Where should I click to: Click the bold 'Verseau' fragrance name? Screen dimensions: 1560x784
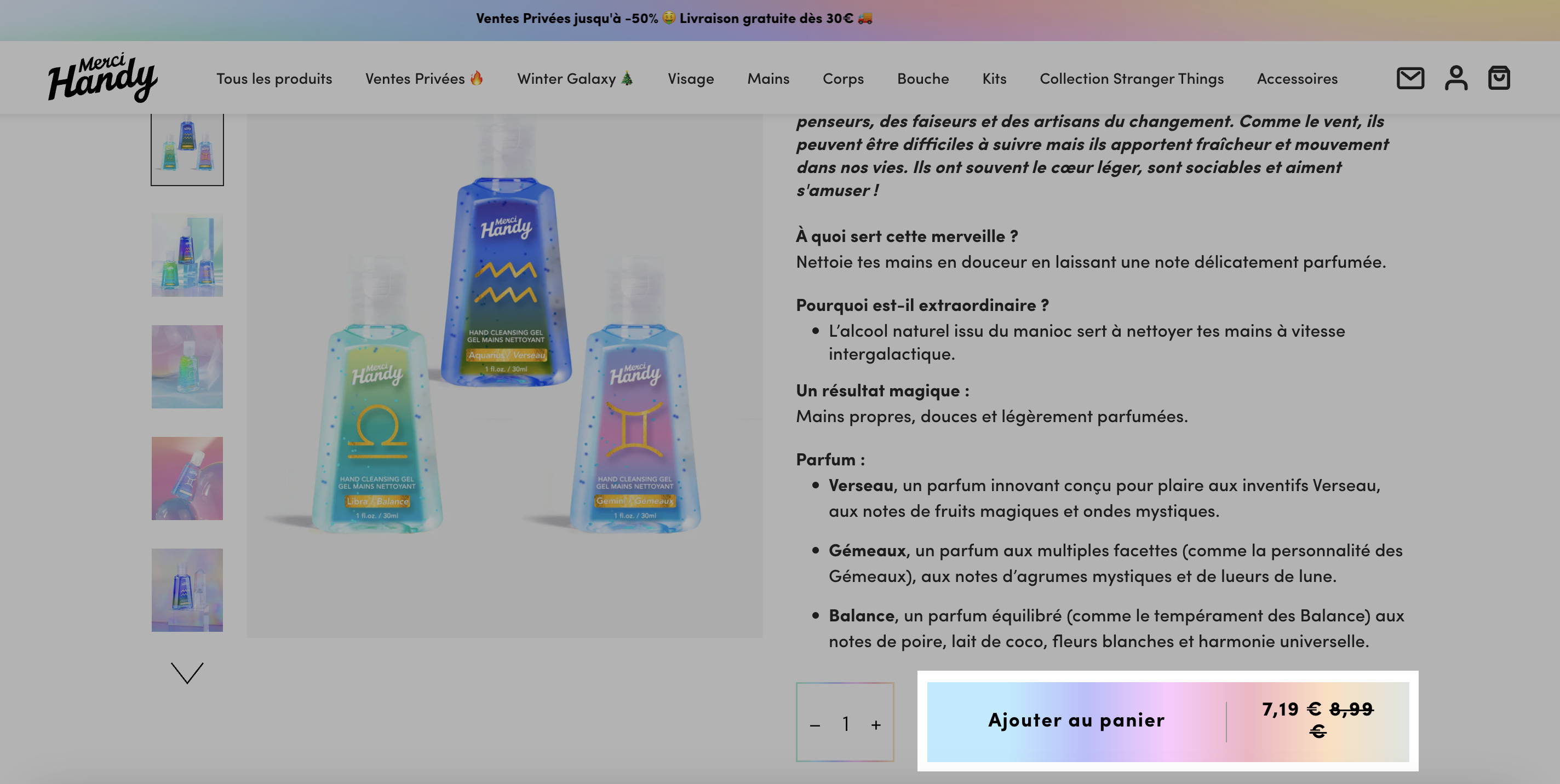point(861,486)
